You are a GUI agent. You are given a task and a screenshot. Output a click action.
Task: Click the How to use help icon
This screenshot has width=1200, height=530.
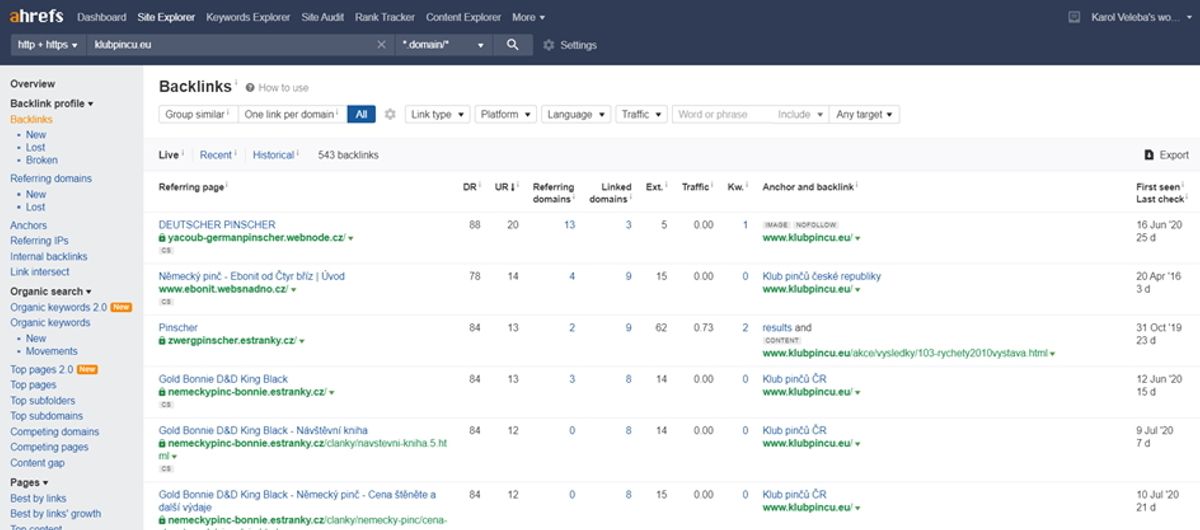pyautogui.click(x=250, y=88)
